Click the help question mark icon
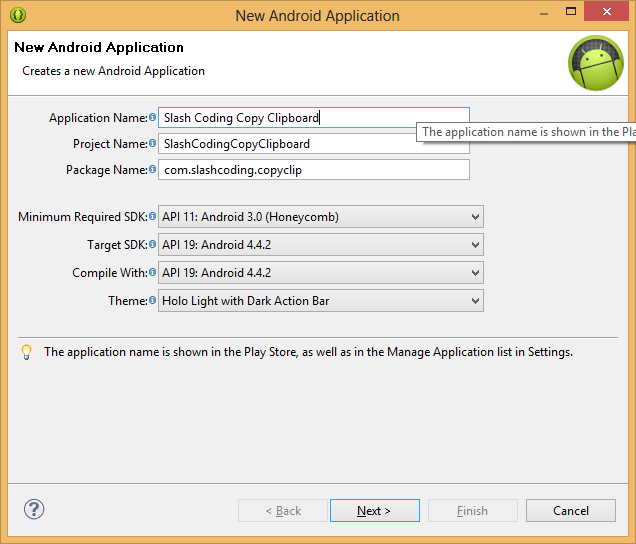The height and width of the screenshot is (544, 636). pos(34,509)
